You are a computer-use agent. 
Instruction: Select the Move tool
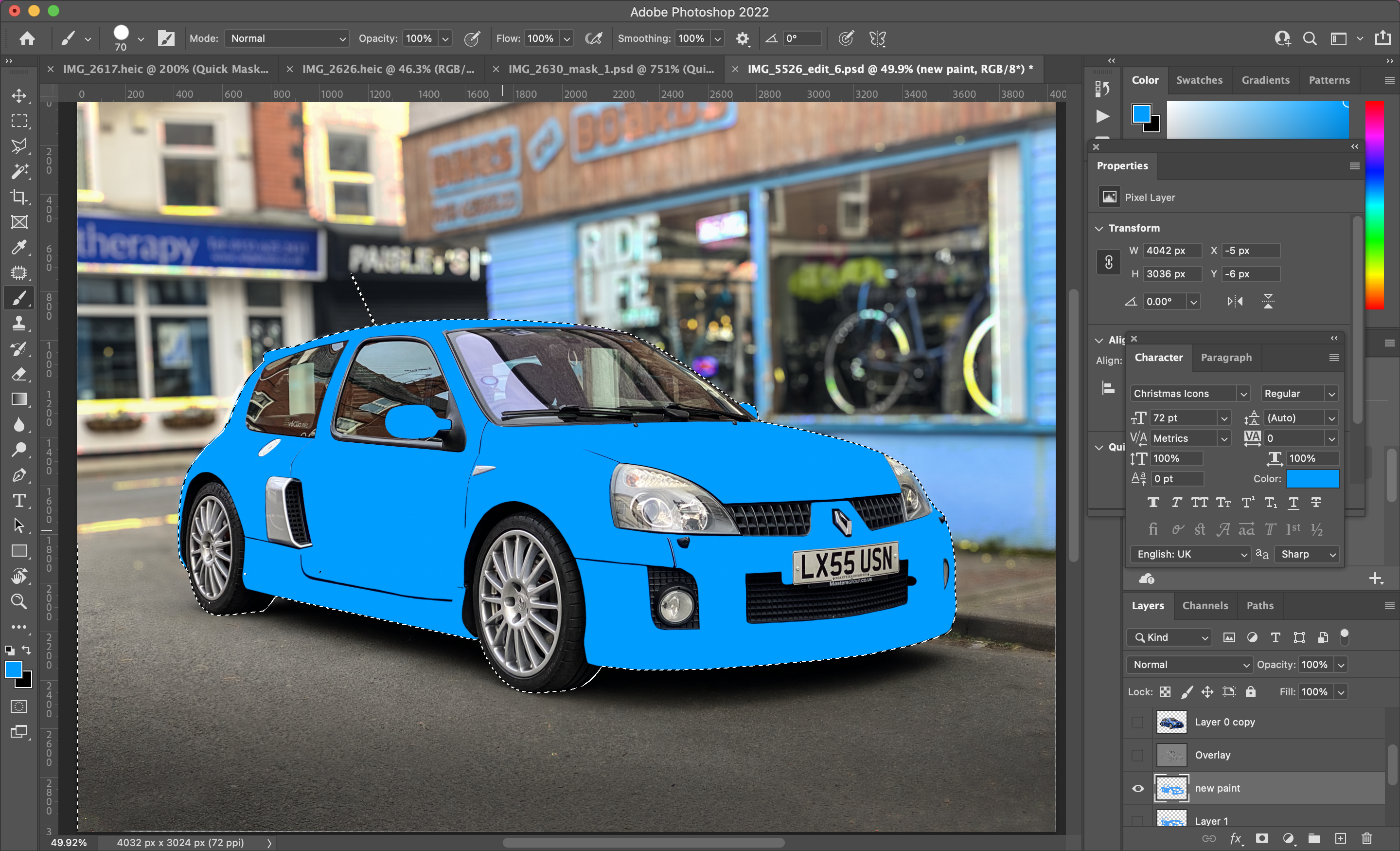click(x=19, y=95)
